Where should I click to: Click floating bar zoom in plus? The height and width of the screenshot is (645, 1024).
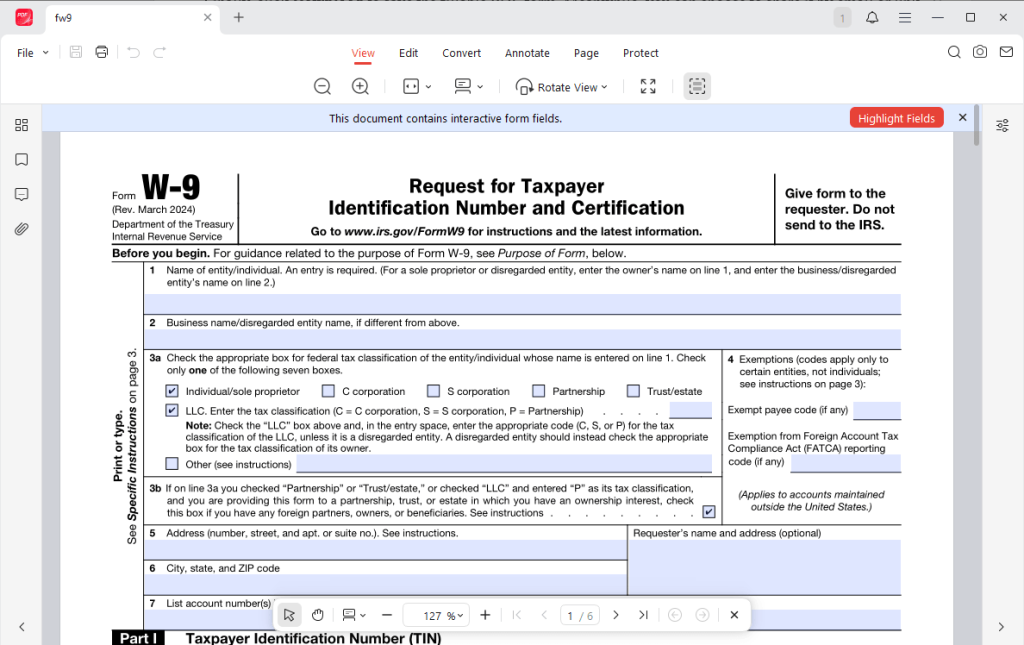click(x=485, y=615)
